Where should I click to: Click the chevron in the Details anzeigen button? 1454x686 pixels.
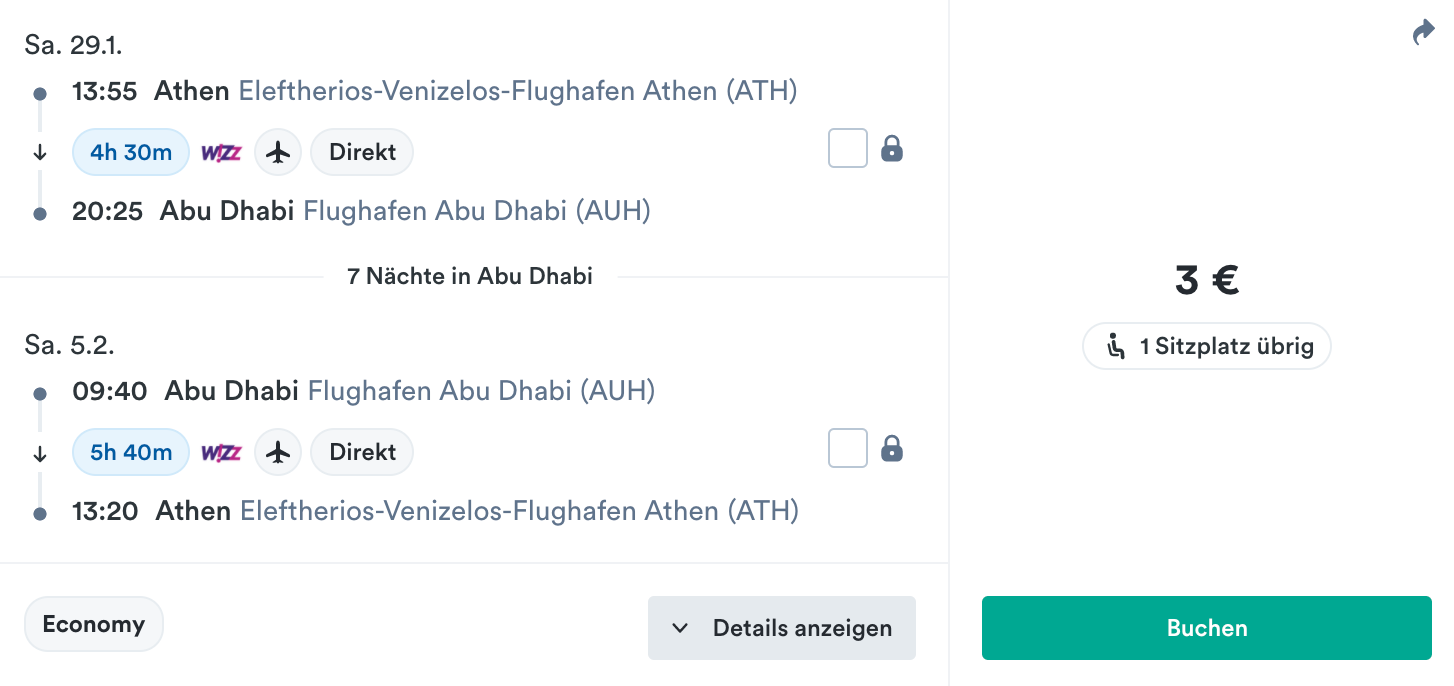(680, 628)
